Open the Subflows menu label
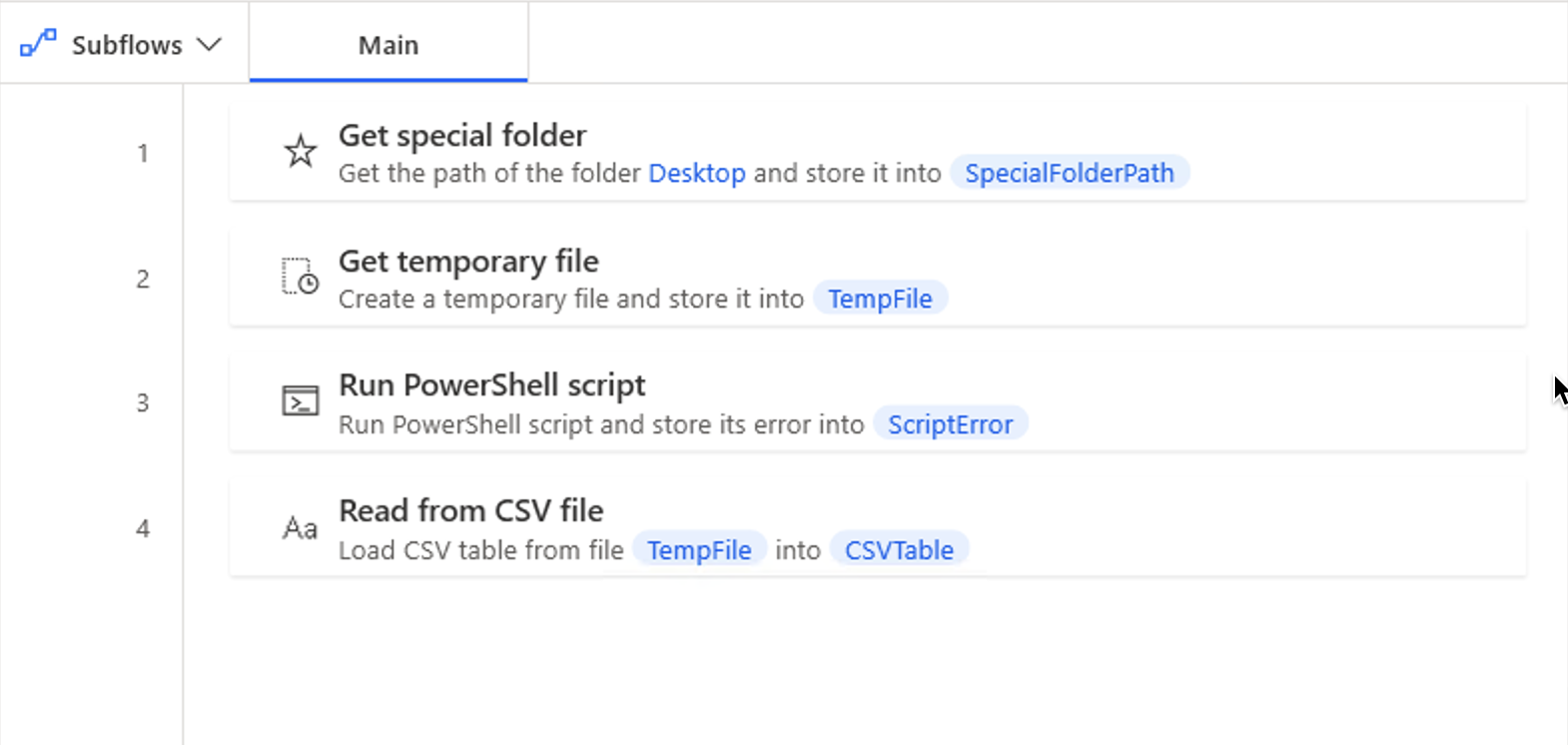The image size is (1568, 745). point(127,45)
